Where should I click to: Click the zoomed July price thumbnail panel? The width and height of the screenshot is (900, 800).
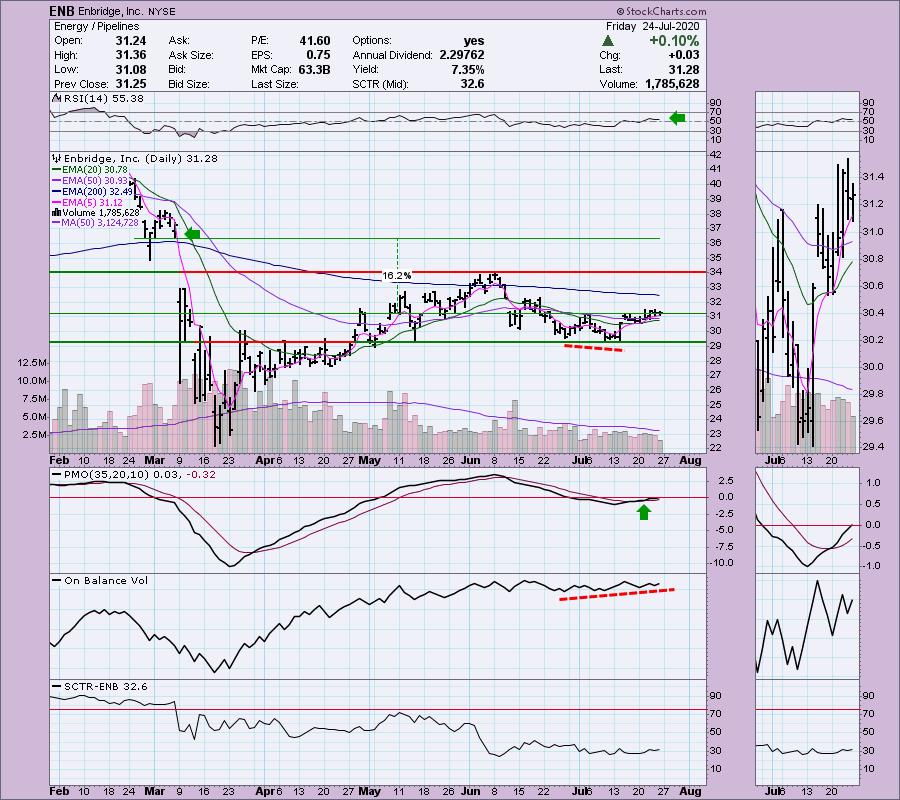(806, 302)
